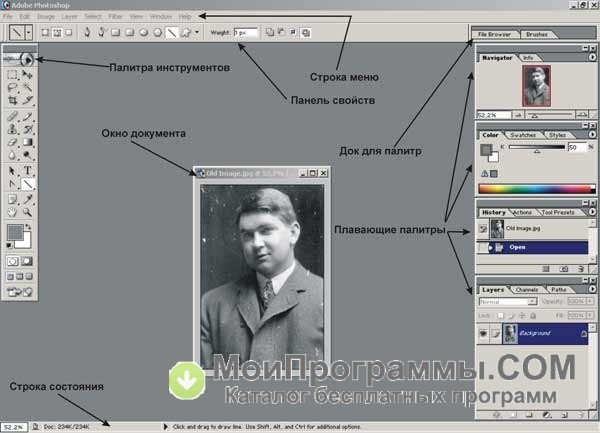Switch to Quick Mask mode
Screen dimensions: 600x433
click(x=27, y=261)
